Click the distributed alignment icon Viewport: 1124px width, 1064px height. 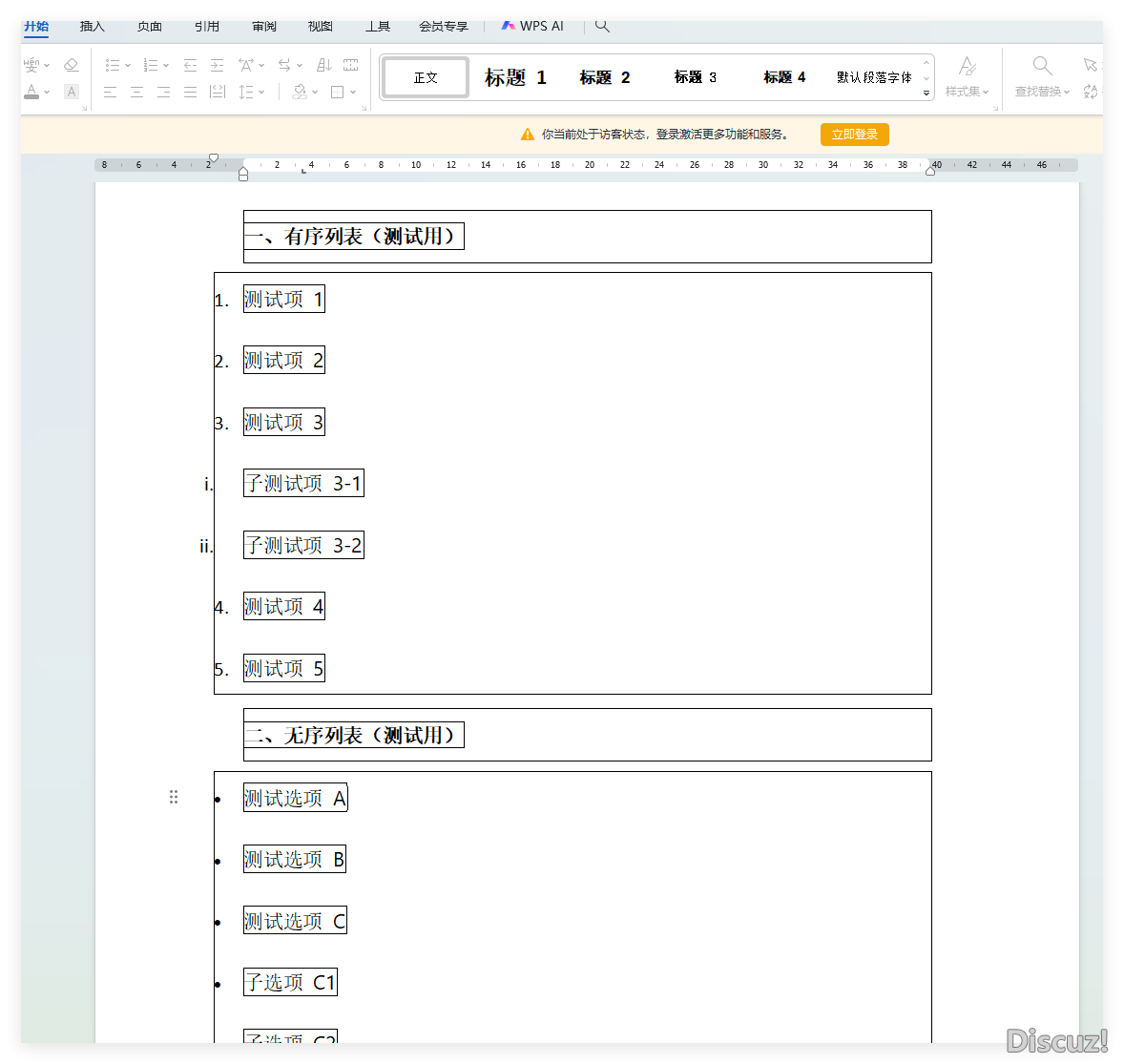click(218, 92)
